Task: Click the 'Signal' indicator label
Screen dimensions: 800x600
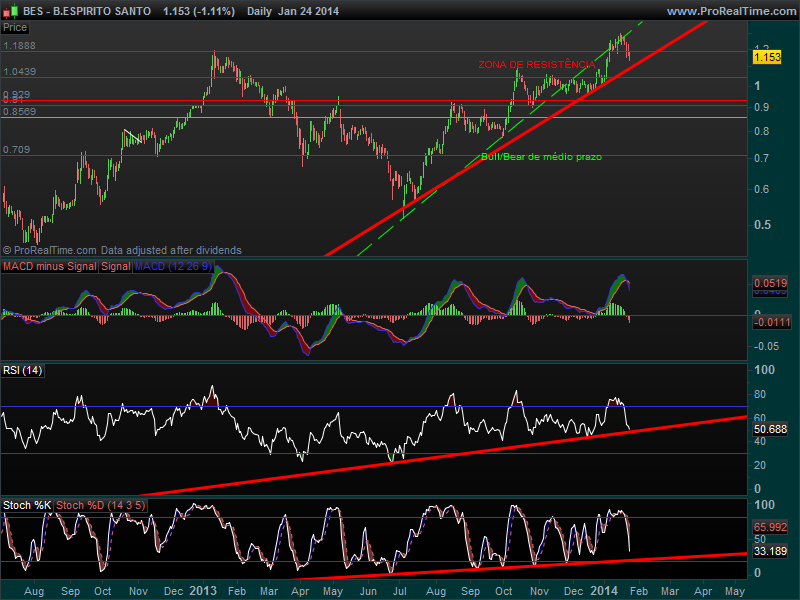Action: coord(116,266)
